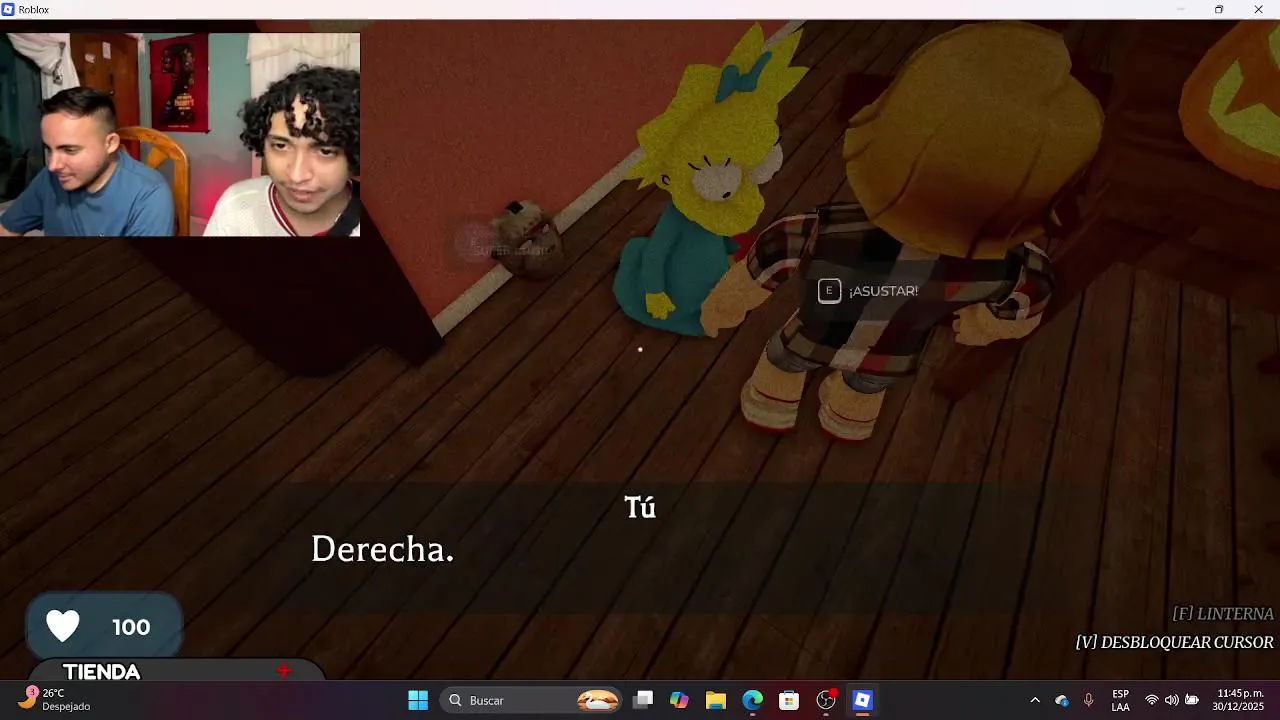Click the [F] LINTERNA flashlight hint
1280x720 pixels.
[x=1223, y=614]
